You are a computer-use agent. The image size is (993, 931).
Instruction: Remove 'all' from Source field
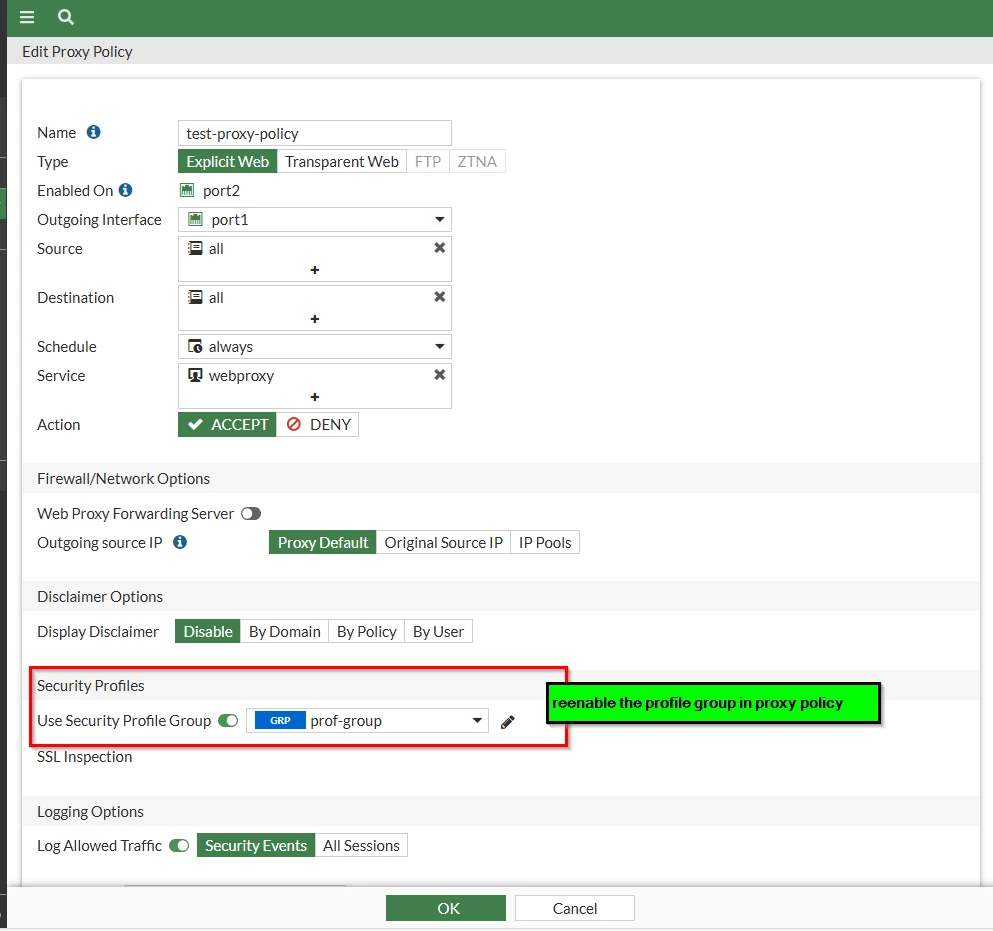tap(439, 248)
